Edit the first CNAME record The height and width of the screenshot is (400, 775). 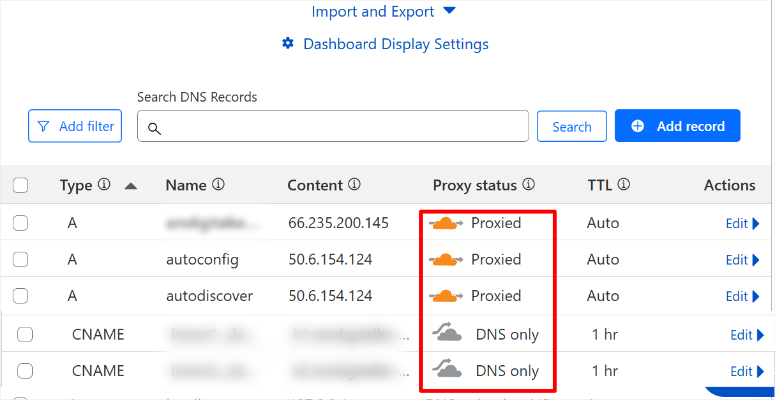747,335
